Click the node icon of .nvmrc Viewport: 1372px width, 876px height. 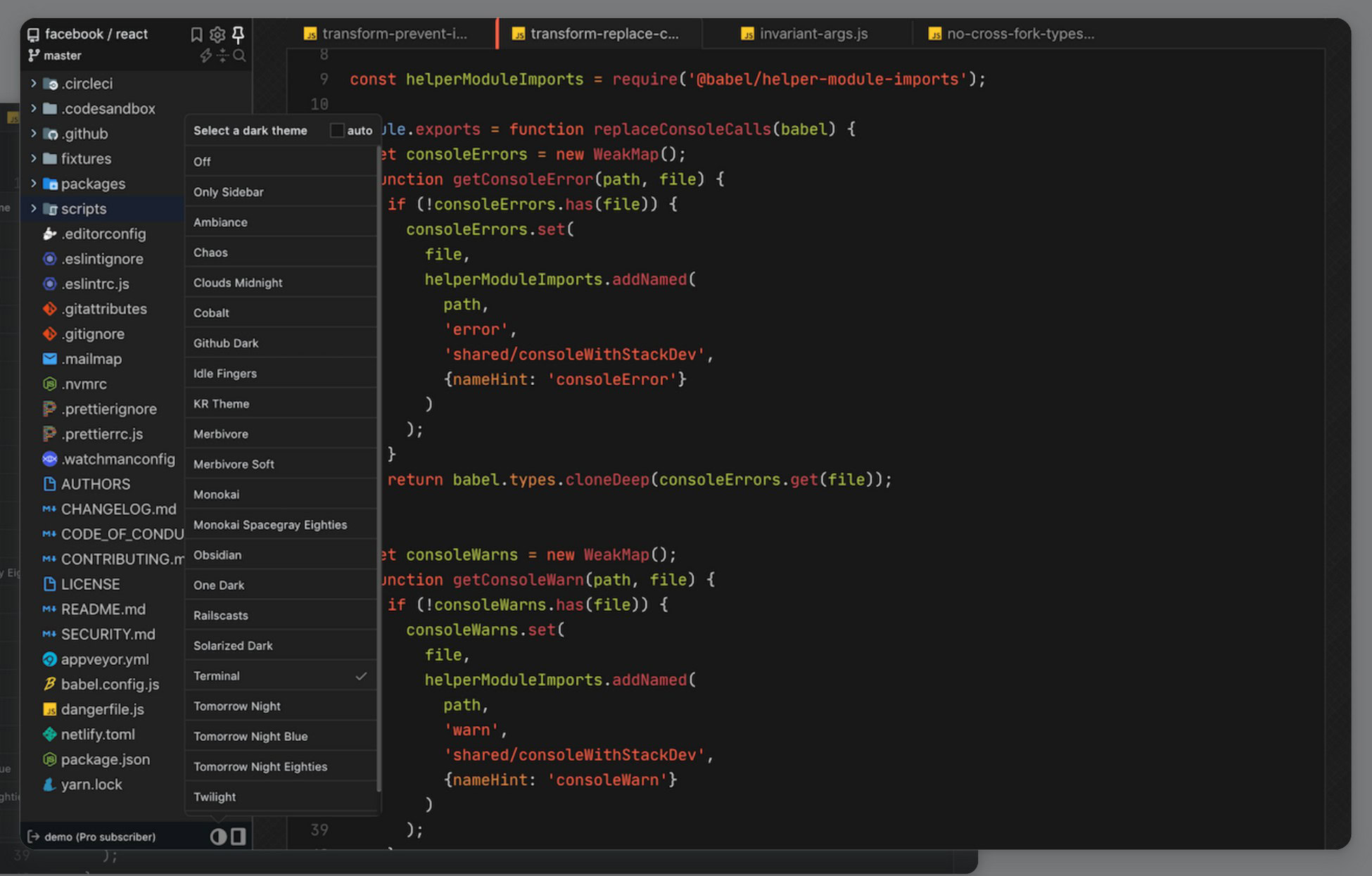(49, 384)
